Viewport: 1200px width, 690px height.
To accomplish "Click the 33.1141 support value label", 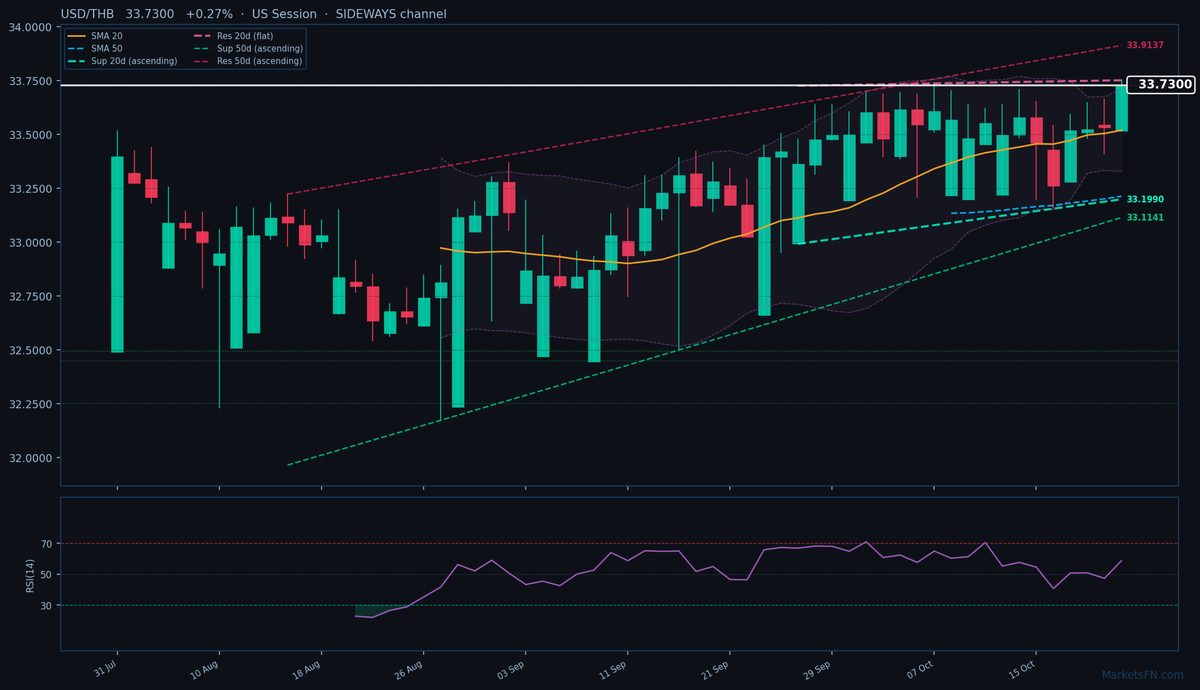I will tap(1145, 217).
